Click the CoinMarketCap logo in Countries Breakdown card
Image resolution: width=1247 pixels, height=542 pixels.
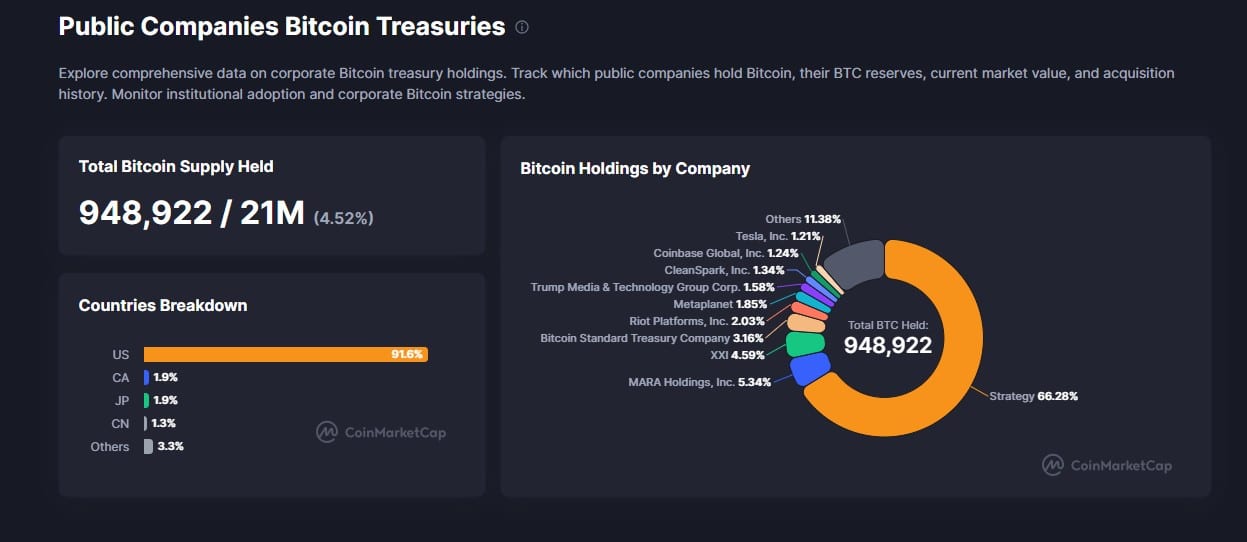pos(381,432)
